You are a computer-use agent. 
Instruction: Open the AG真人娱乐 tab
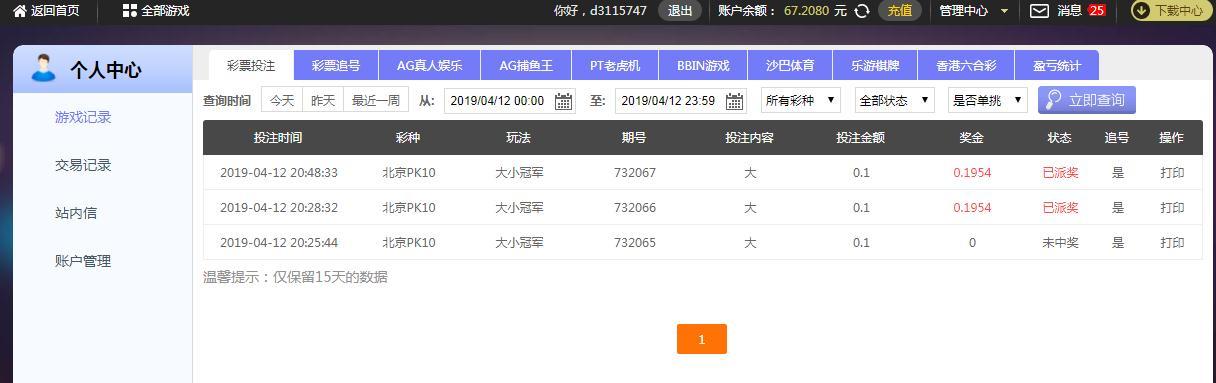coord(429,66)
